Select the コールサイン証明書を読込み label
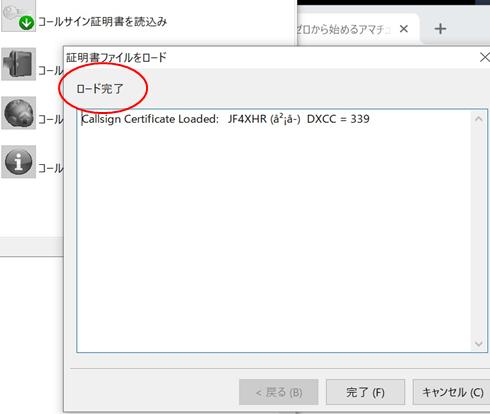The image size is (490, 414). [102, 22]
